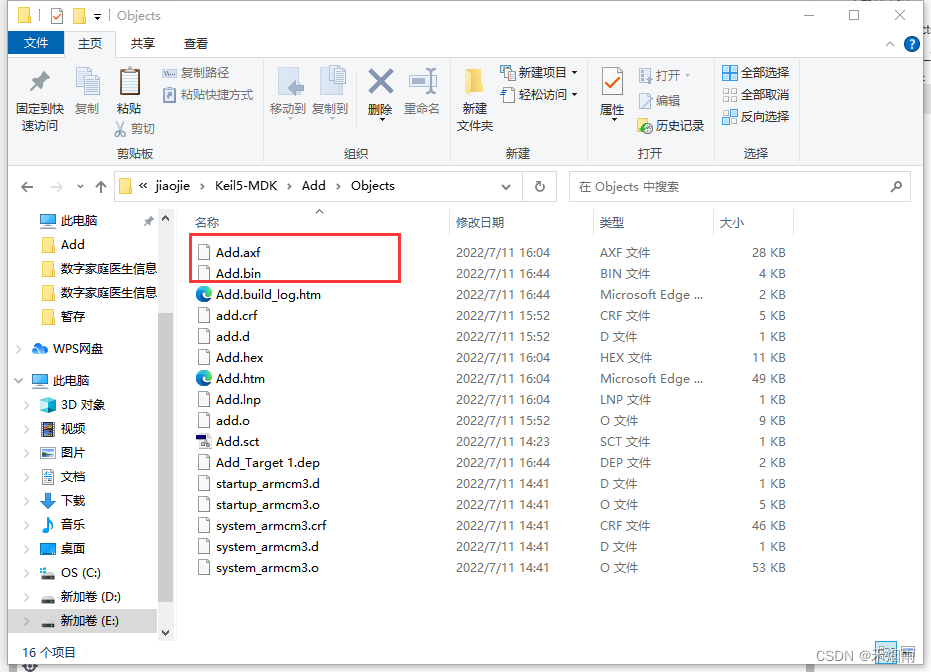This screenshot has width=931, height=672.
Task: Sort by the 类型 column header
Action: tap(612, 223)
